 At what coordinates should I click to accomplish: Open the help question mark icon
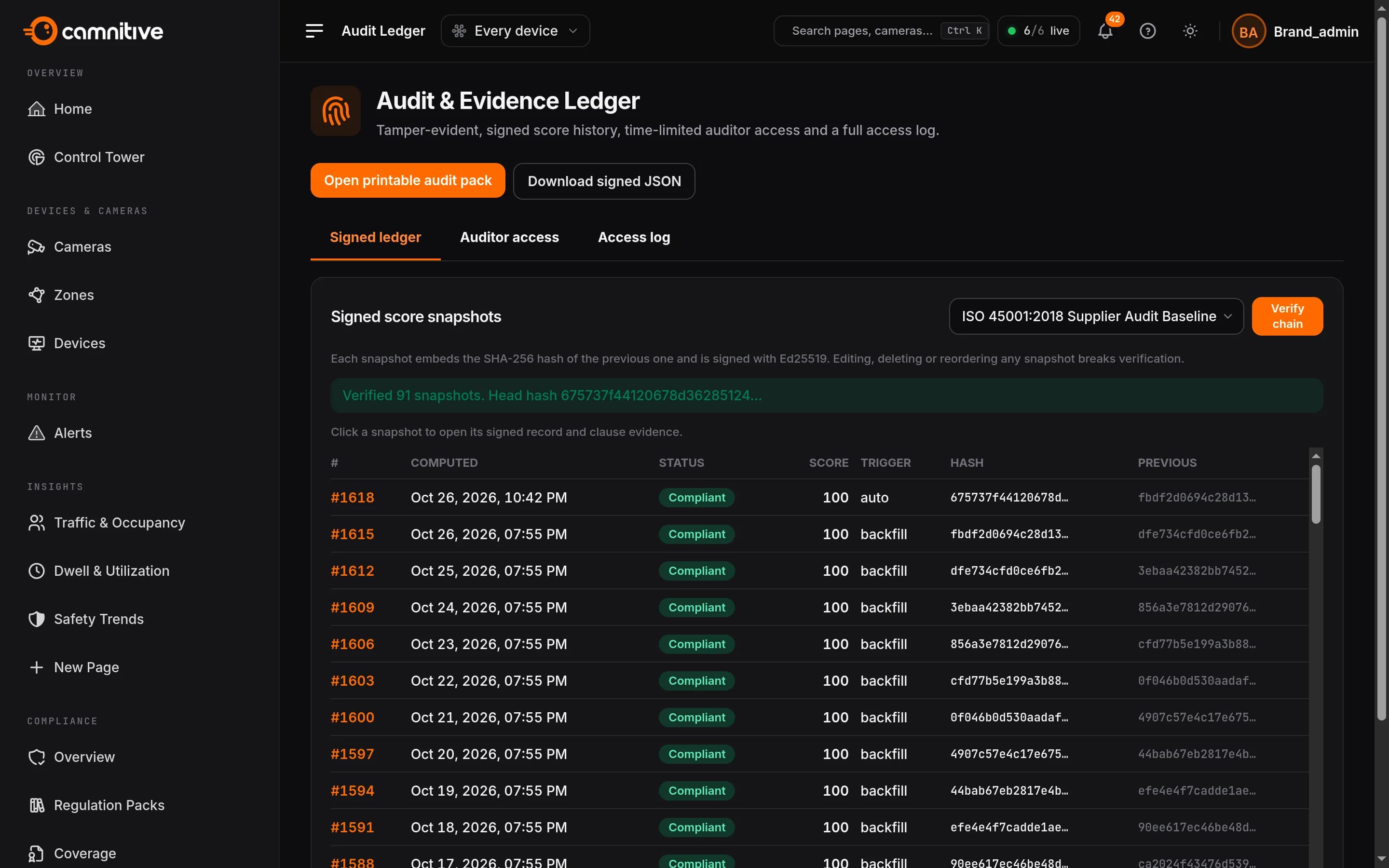[1147, 31]
